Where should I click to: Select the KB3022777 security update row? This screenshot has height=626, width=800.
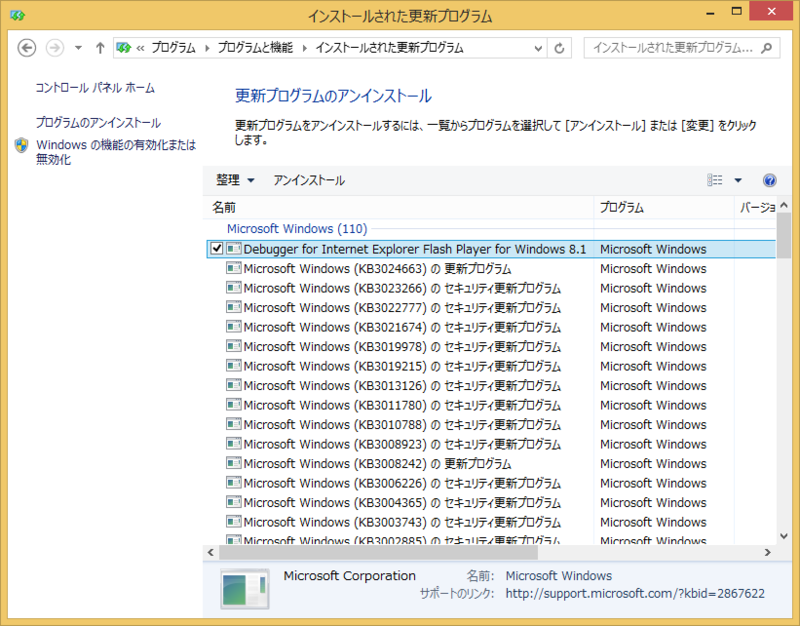pyautogui.click(x=490, y=307)
